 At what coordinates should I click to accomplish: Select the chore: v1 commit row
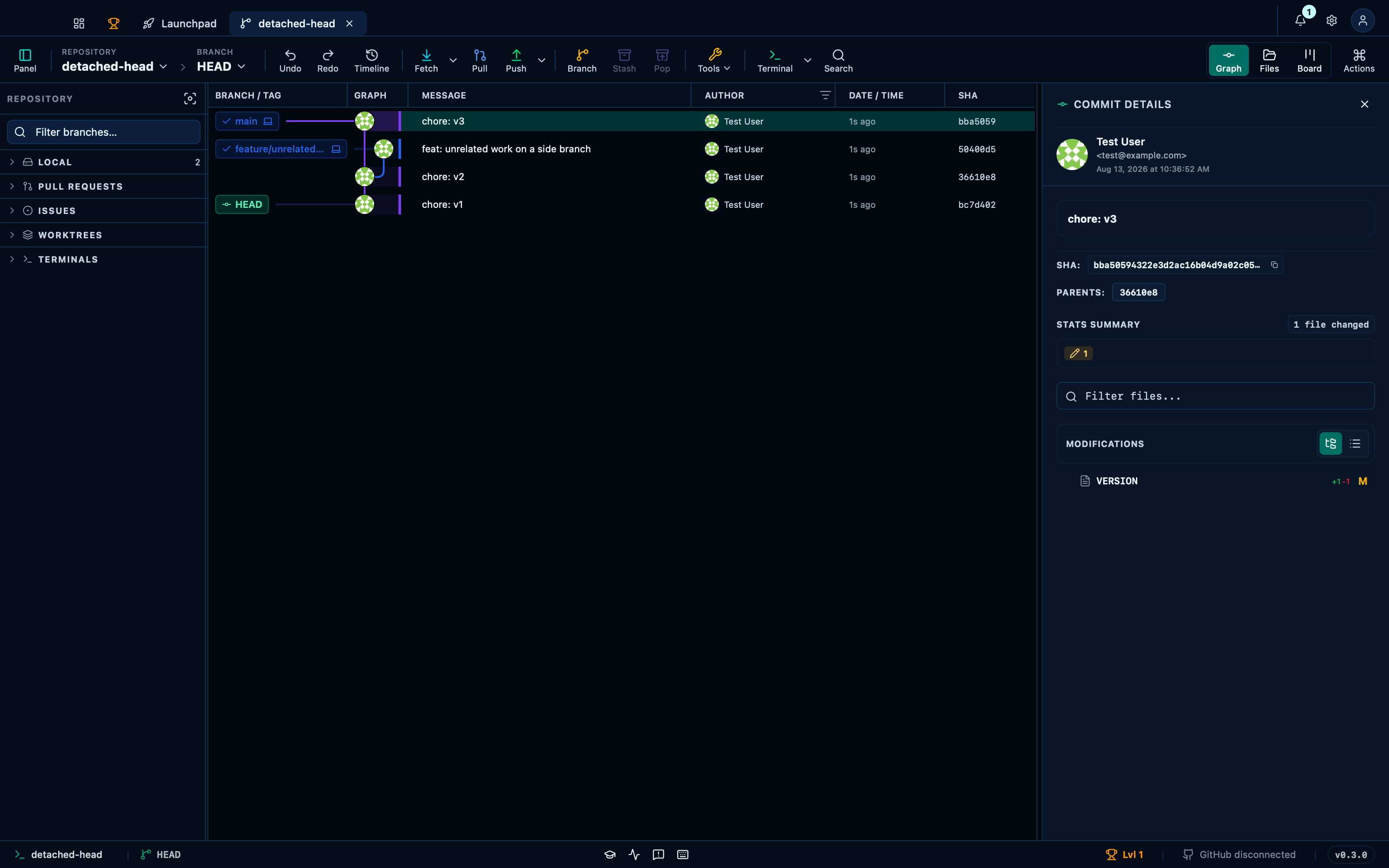coord(622,204)
